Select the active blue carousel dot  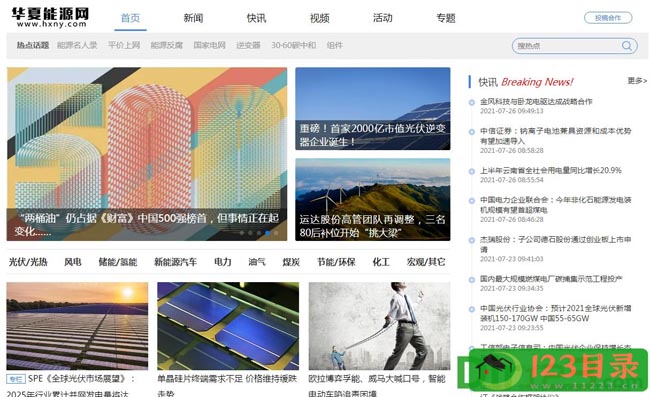point(268,233)
